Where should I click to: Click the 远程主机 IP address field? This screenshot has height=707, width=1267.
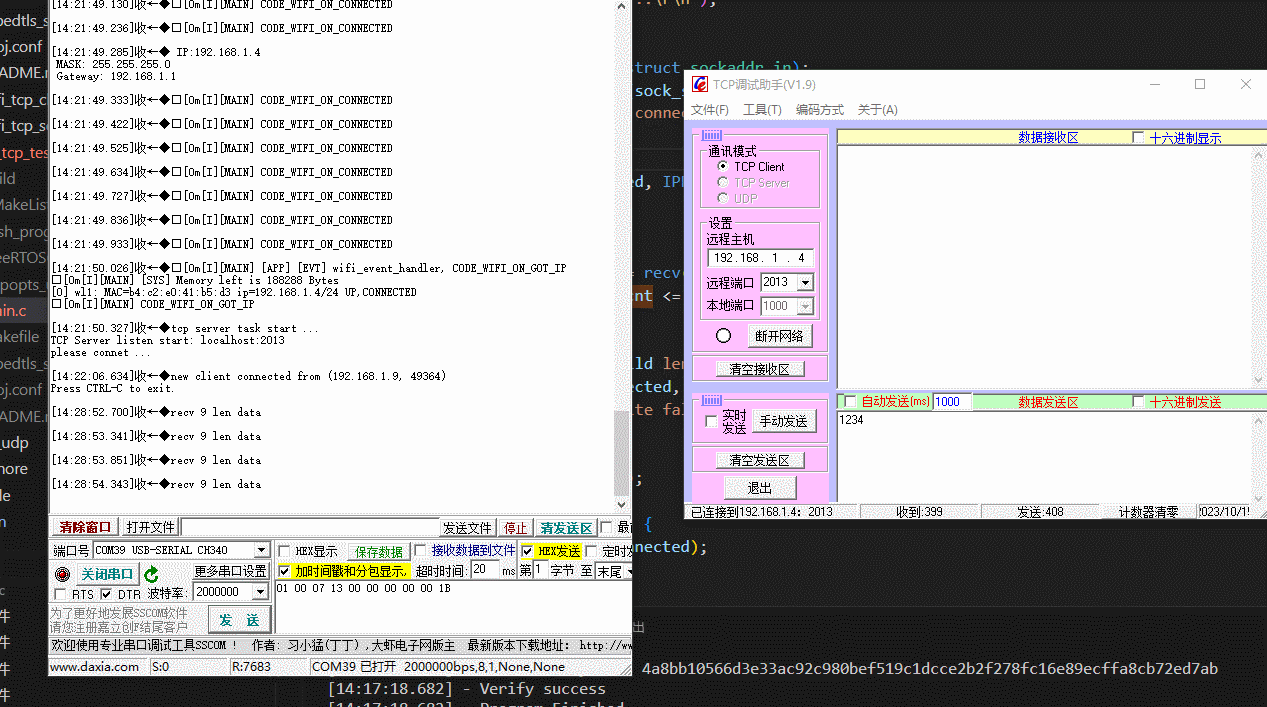coord(761,258)
